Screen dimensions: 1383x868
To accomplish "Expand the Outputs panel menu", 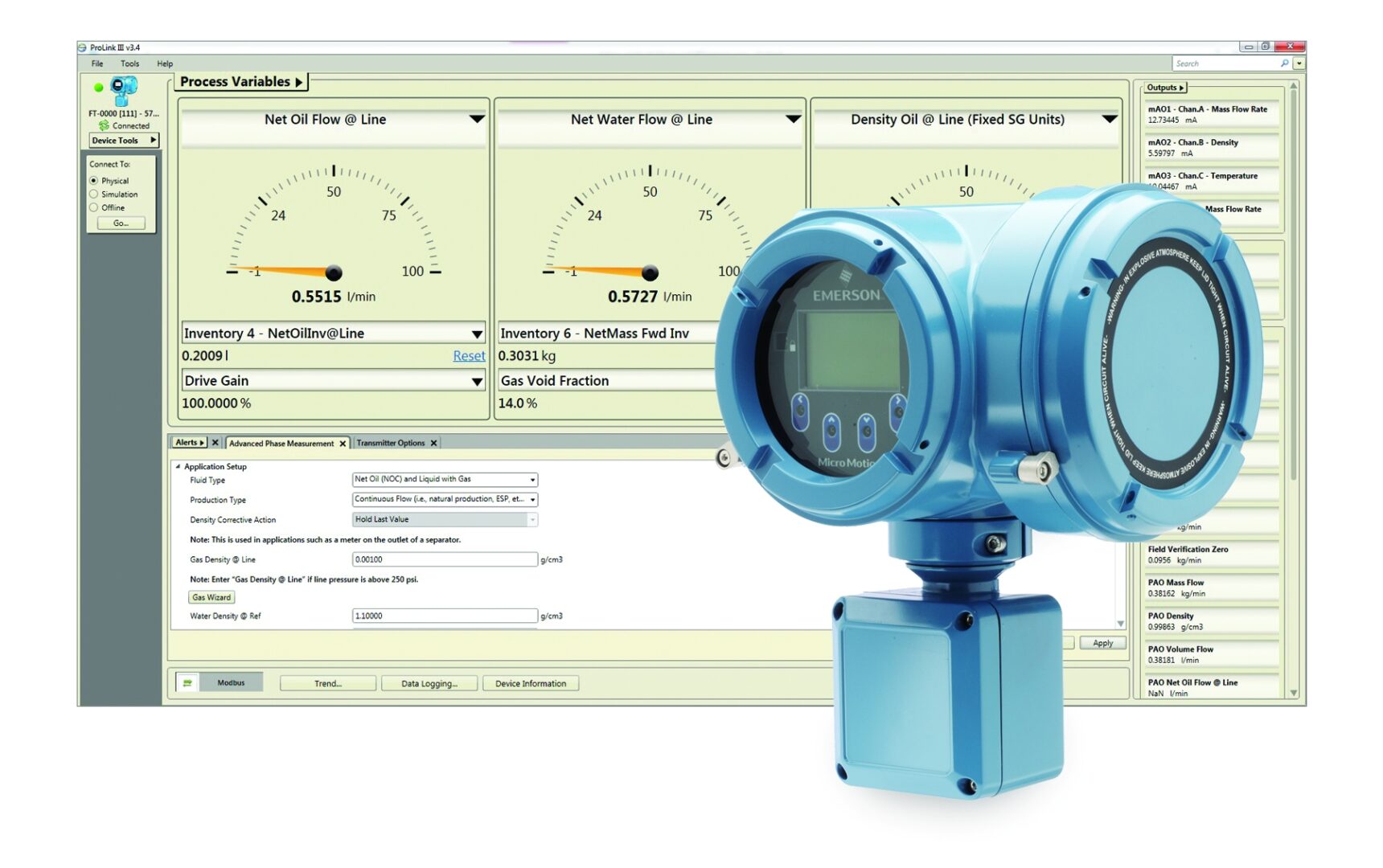I will coord(1165,88).
